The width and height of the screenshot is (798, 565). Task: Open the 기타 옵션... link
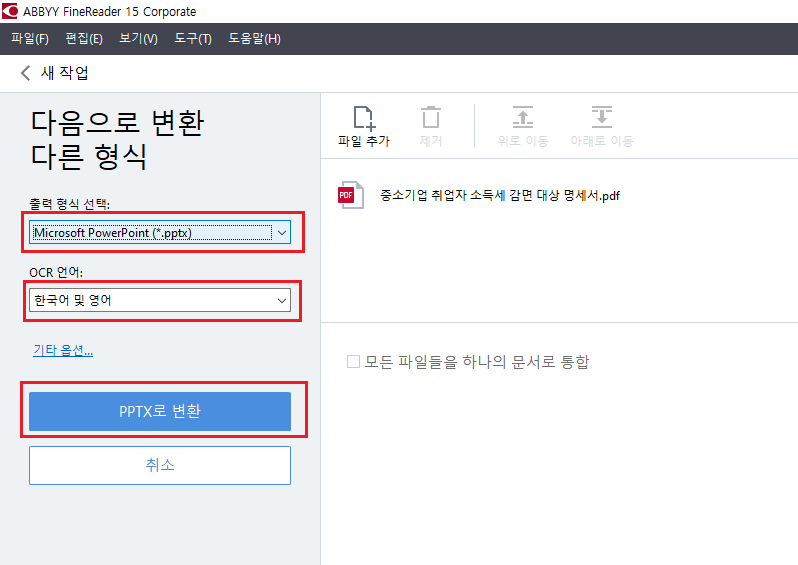pos(63,350)
